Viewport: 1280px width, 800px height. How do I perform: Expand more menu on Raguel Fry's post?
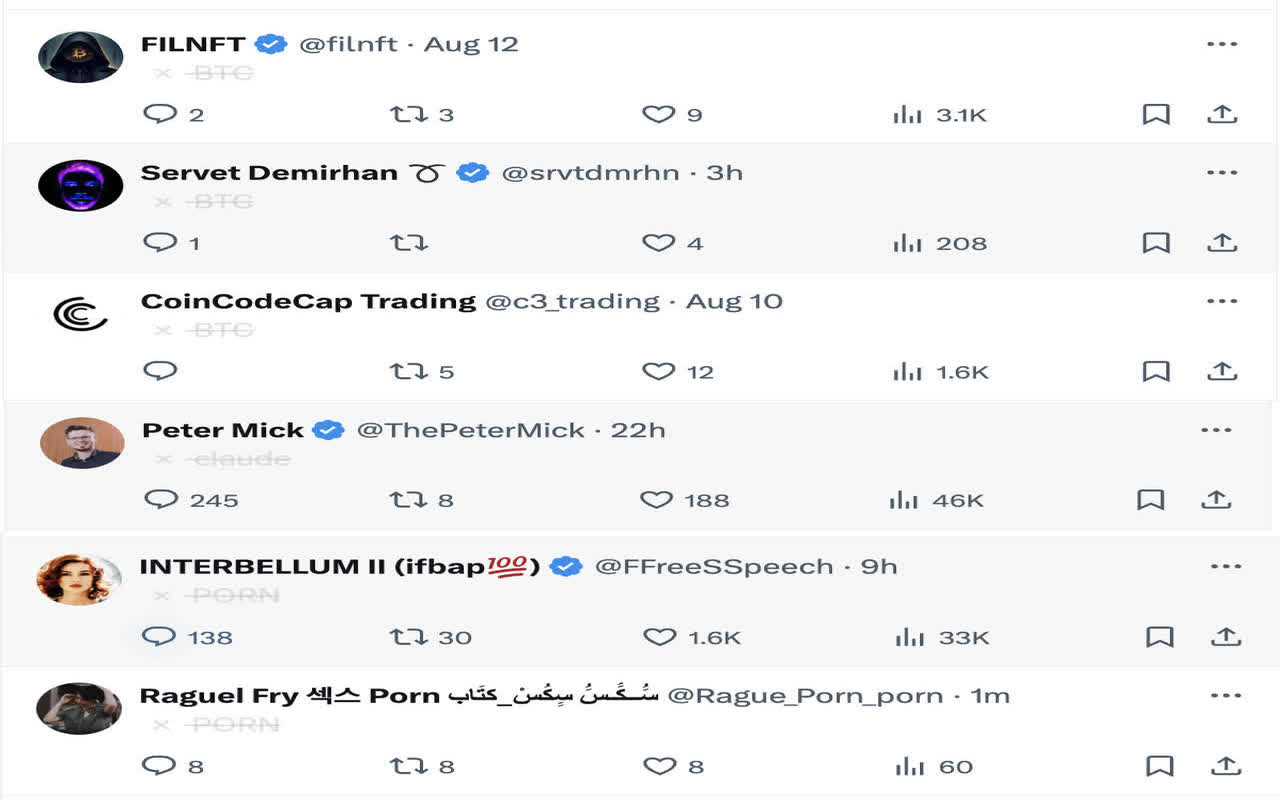pos(1226,695)
